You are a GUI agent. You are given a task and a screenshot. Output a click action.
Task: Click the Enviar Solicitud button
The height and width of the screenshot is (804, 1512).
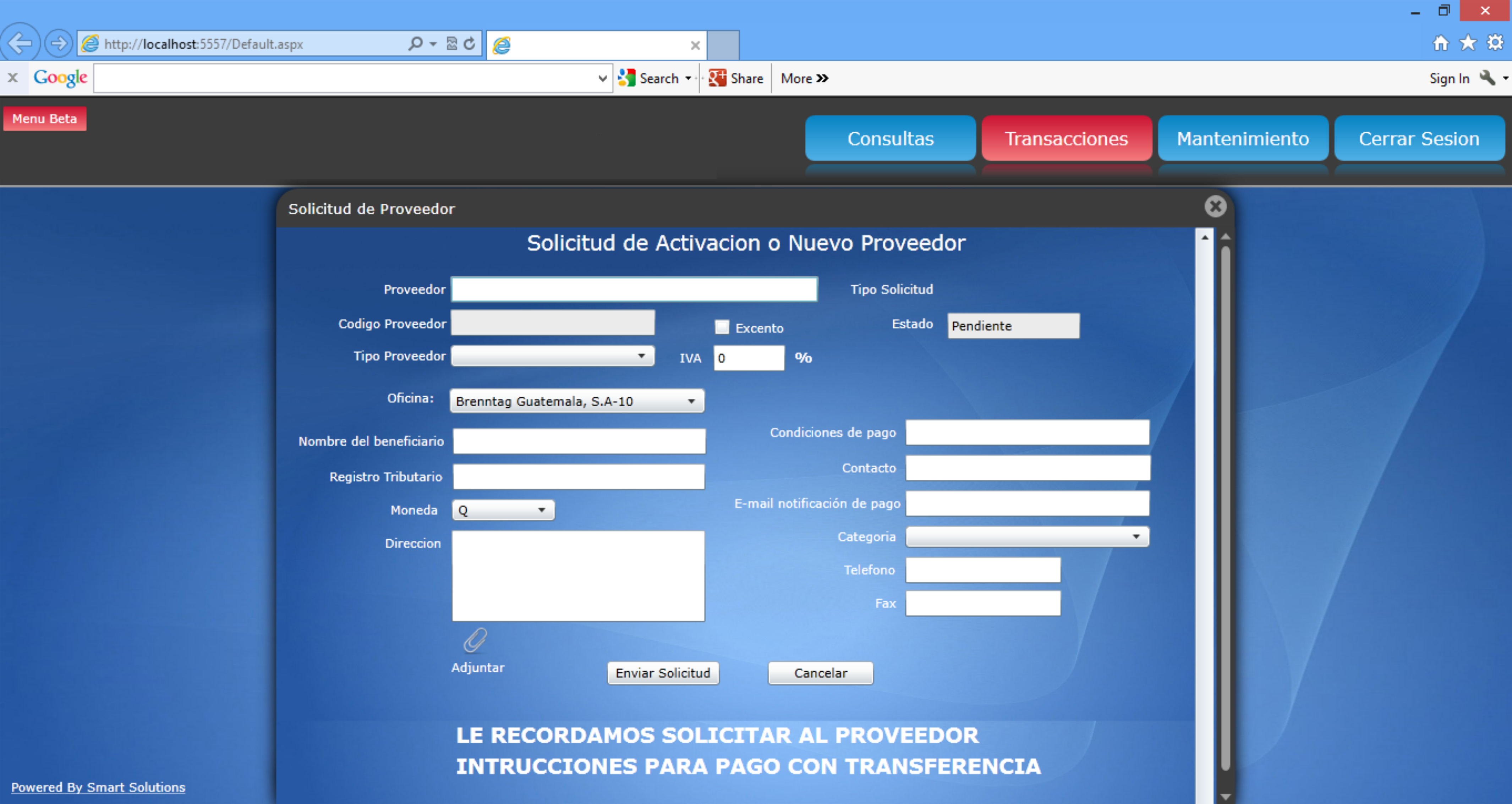tap(663, 673)
